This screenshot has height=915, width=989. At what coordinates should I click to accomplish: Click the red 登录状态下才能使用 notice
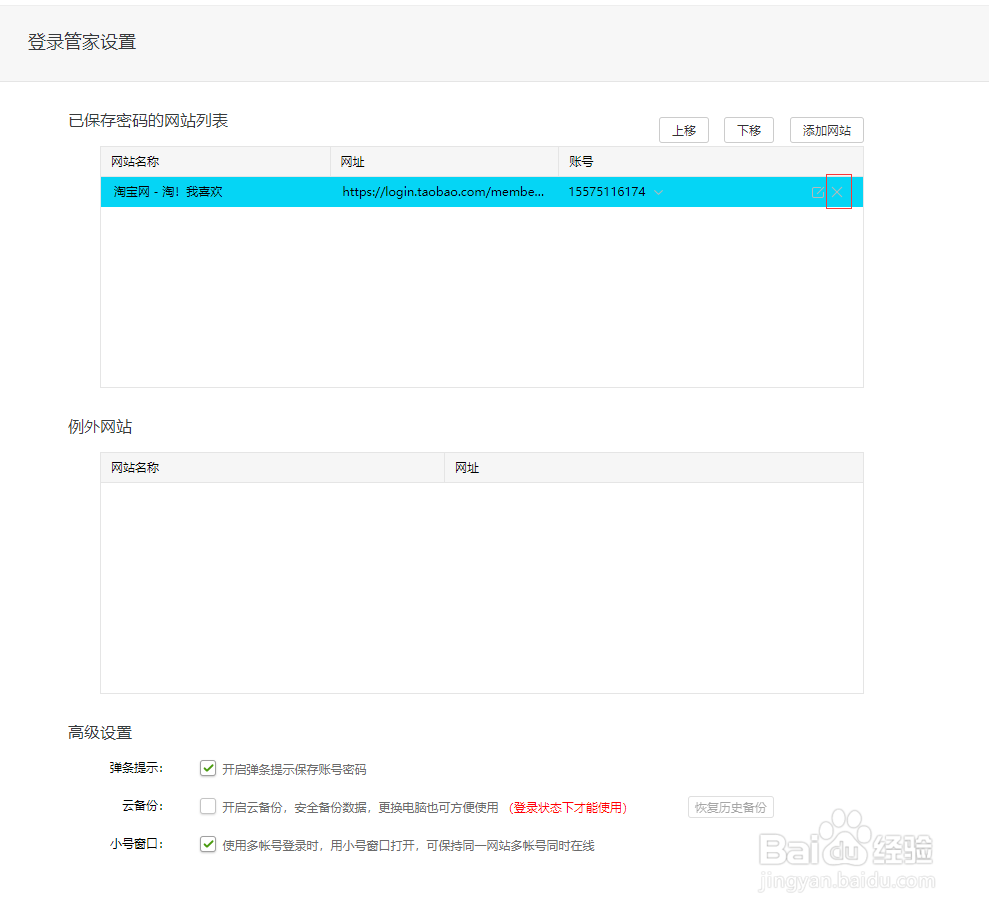coord(568,808)
